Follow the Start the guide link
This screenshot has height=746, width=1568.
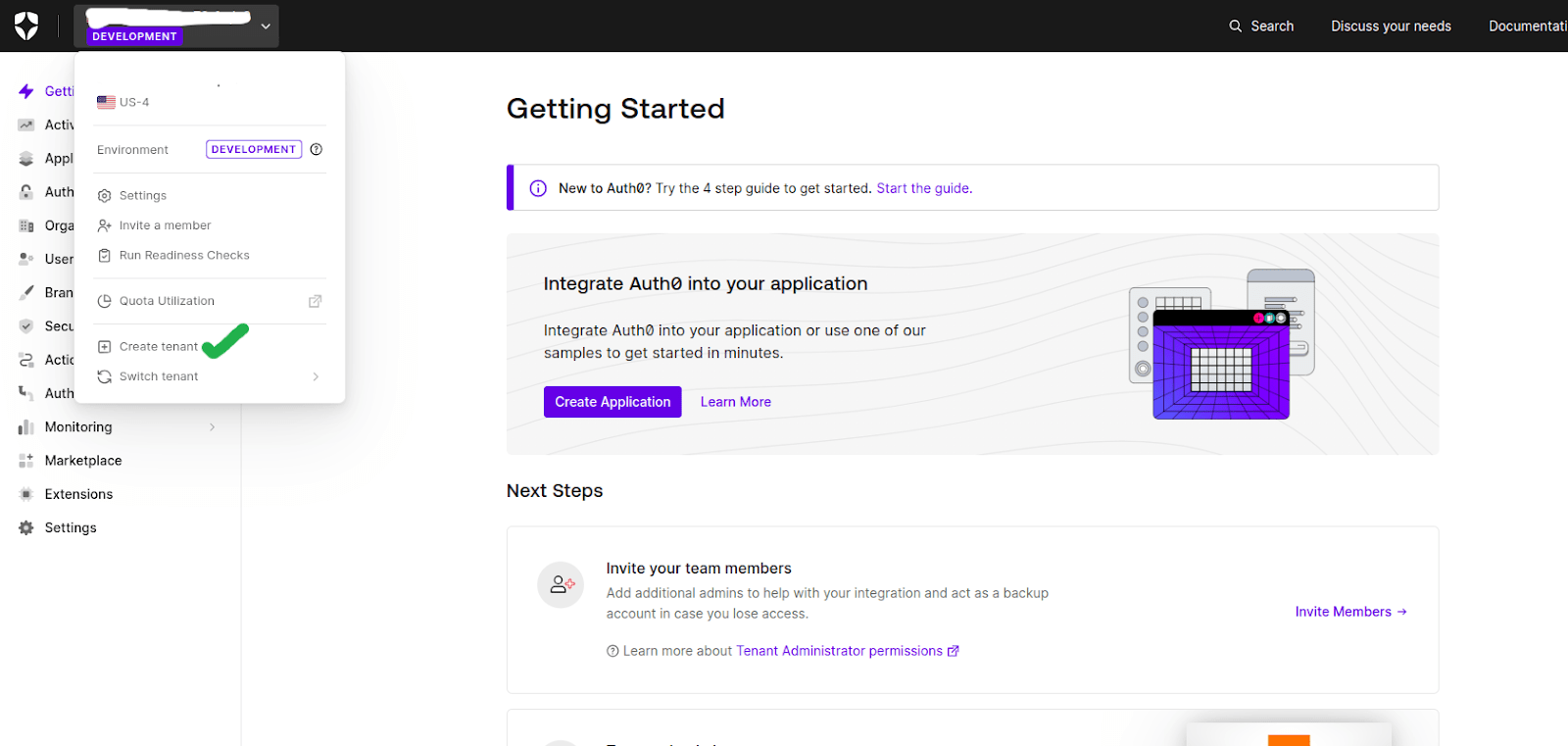click(x=924, y=188)
